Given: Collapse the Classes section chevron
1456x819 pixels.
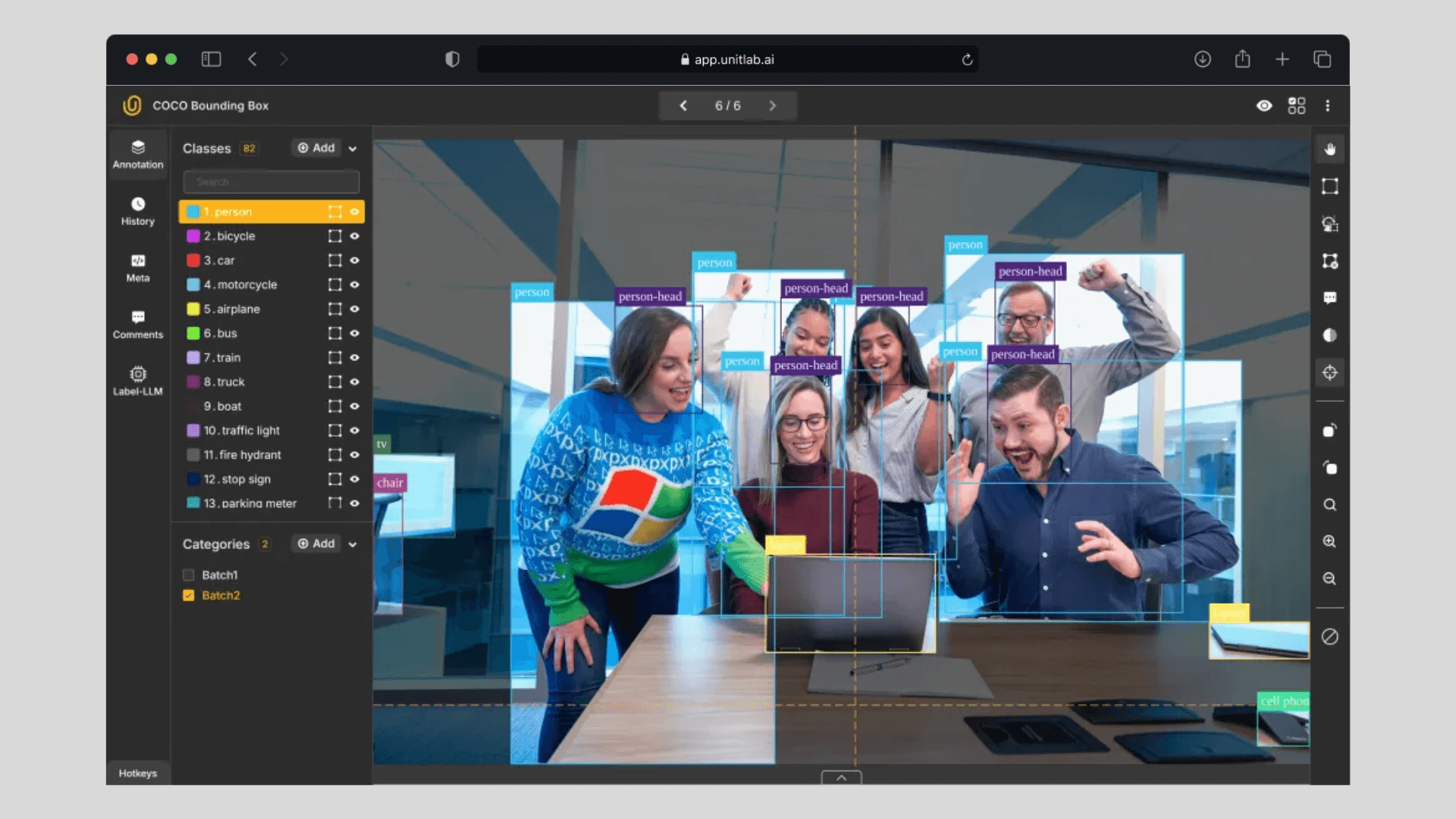Looking at the screenshot, I should pyautogui.click(x=353, y=149).
